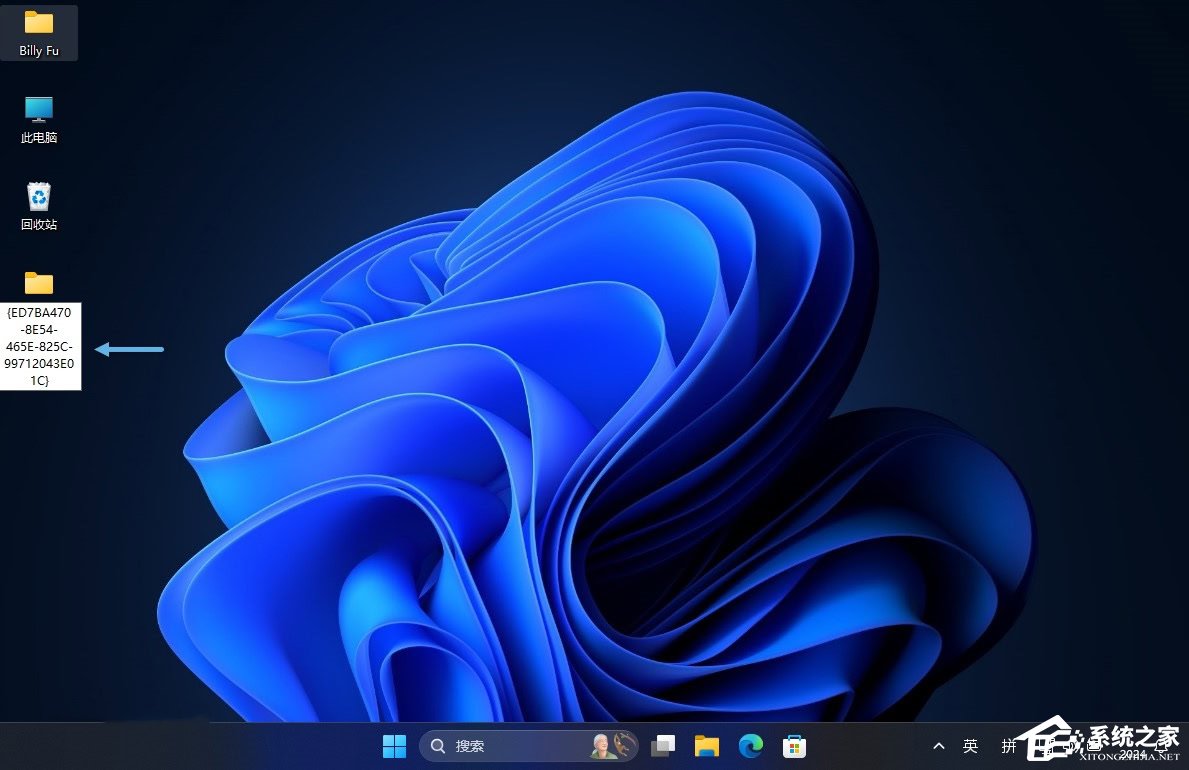
Task: Click inside the GUID folder name edit box
Action: click(x=40, y=346)
